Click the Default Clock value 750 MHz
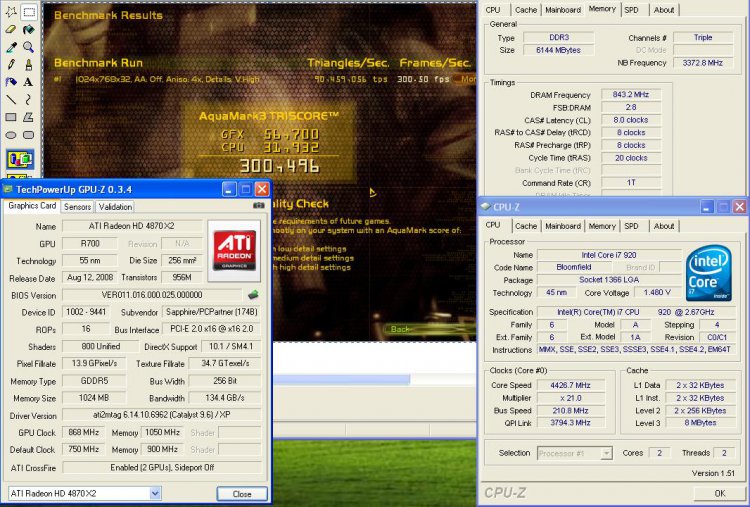The height and width of the screenshot is (507, 750). (x=84, y=450)
